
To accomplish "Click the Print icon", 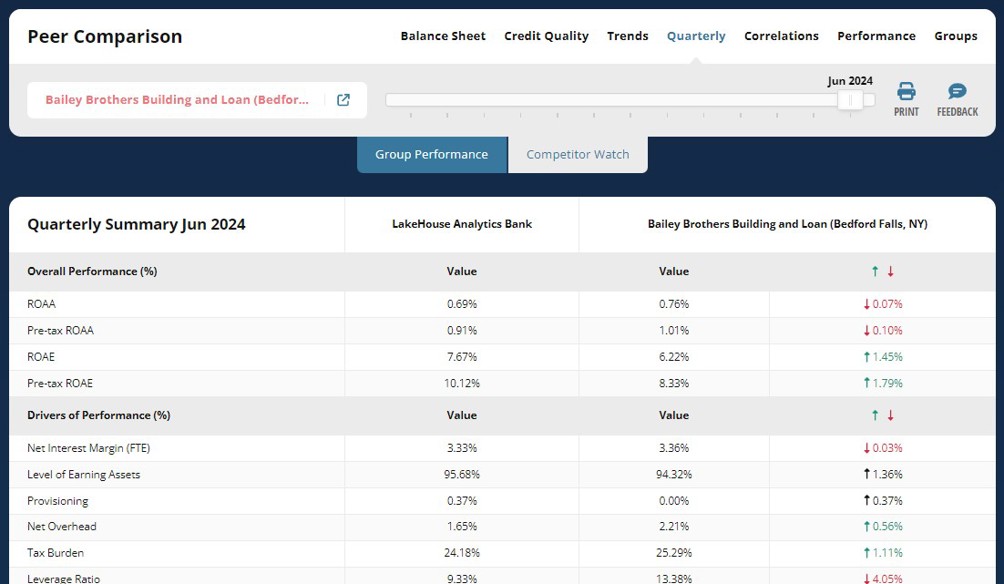I will (906, 92).
